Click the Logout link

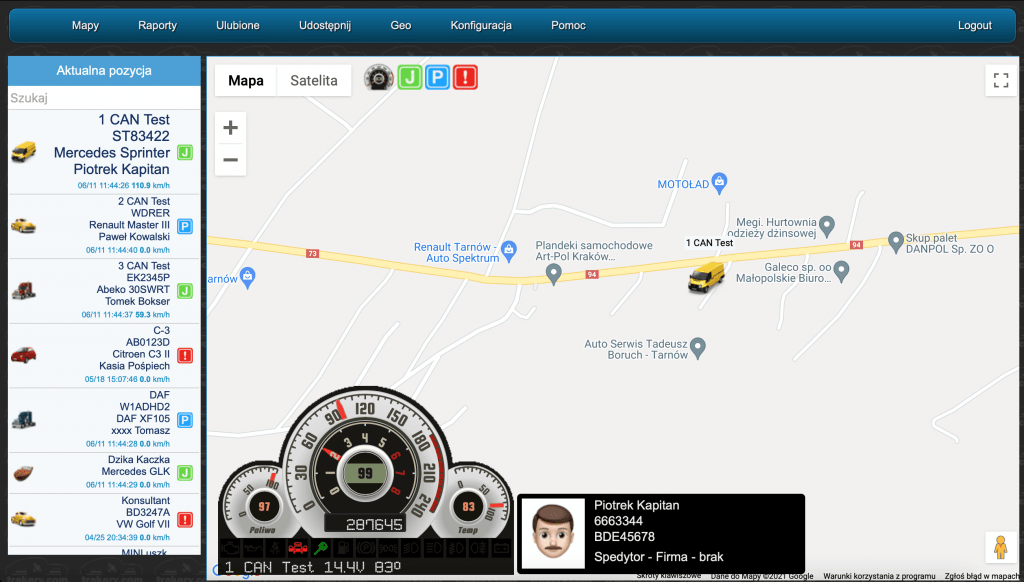pos(974,25)
